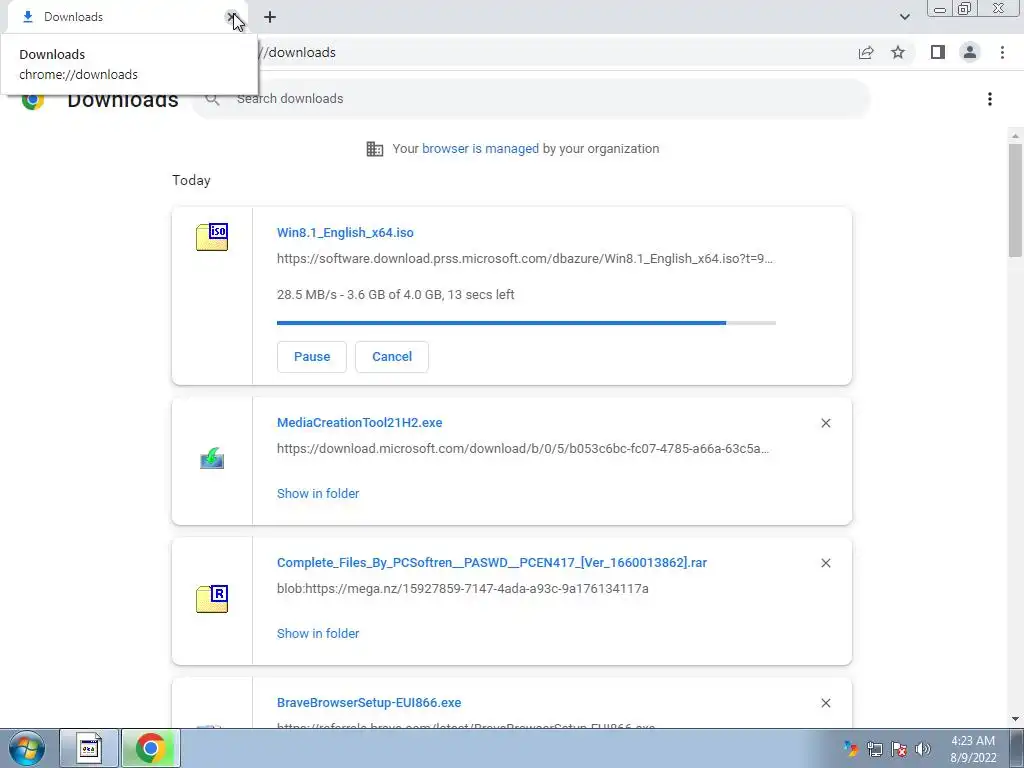Click the download URL of Win8.1 ISO
The width and height of the screenshot is (1024, 768).
point(524,259)
